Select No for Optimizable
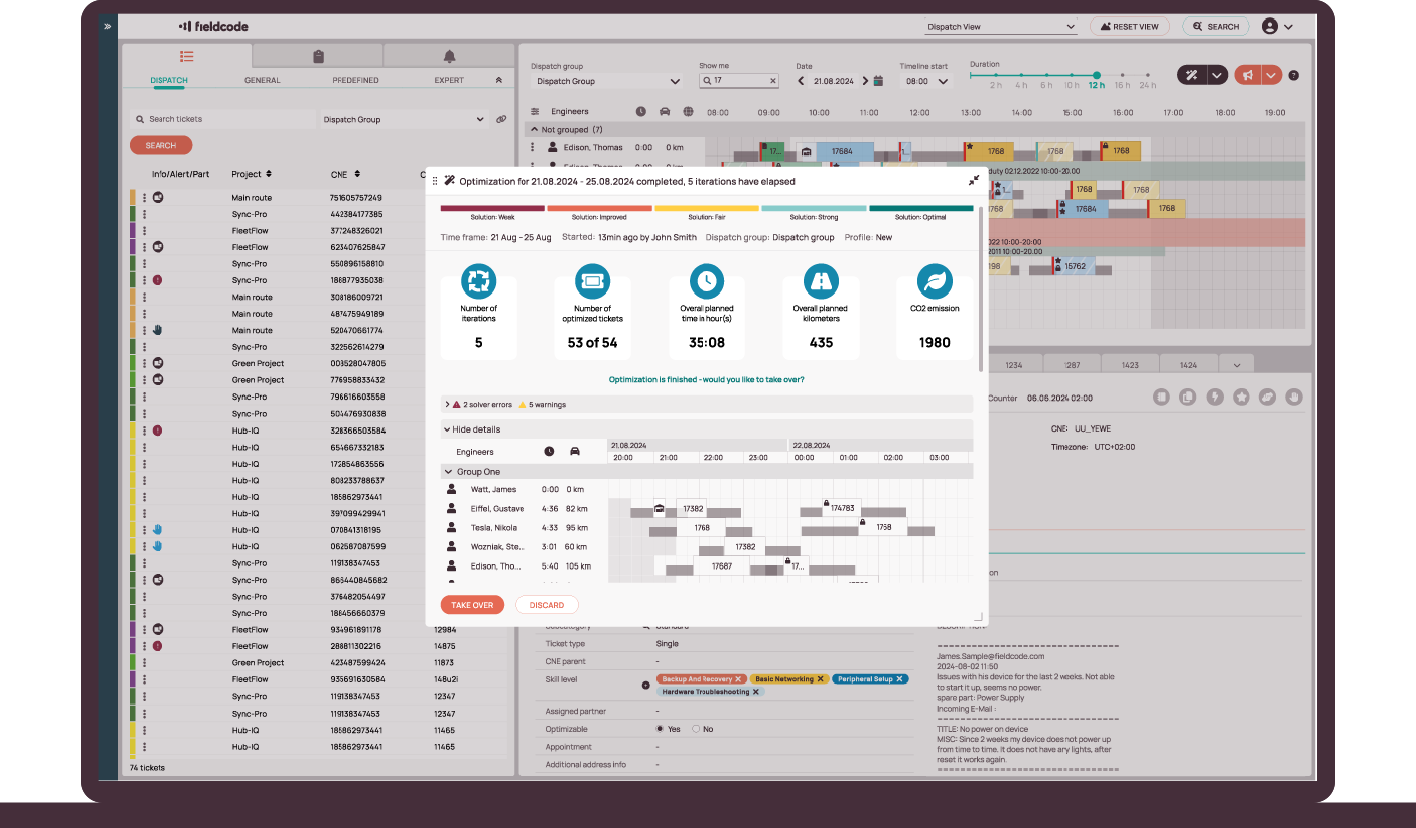The width and height of the screenshot is (1416, 828). pos(696,729)
